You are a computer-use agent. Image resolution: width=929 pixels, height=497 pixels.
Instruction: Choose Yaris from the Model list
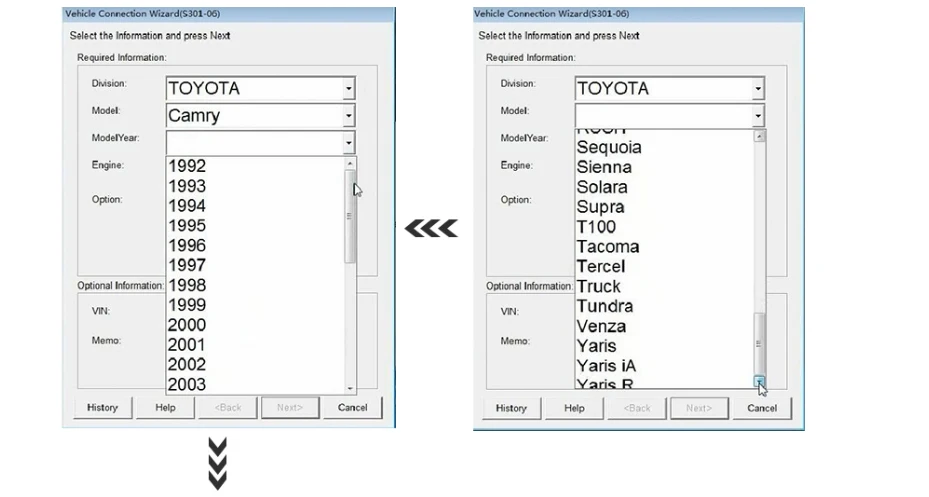pos(664,346)
